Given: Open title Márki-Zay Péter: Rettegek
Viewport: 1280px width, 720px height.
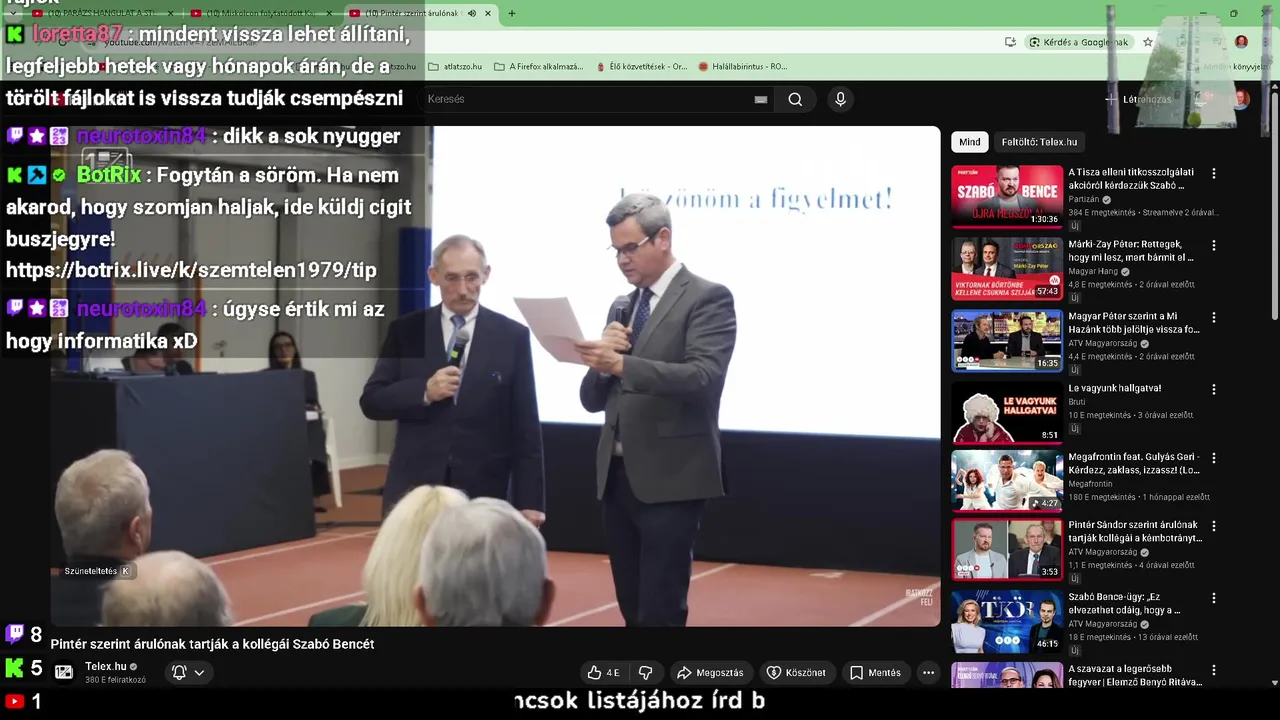Looking at the screenshot, I should point(1131,251).
